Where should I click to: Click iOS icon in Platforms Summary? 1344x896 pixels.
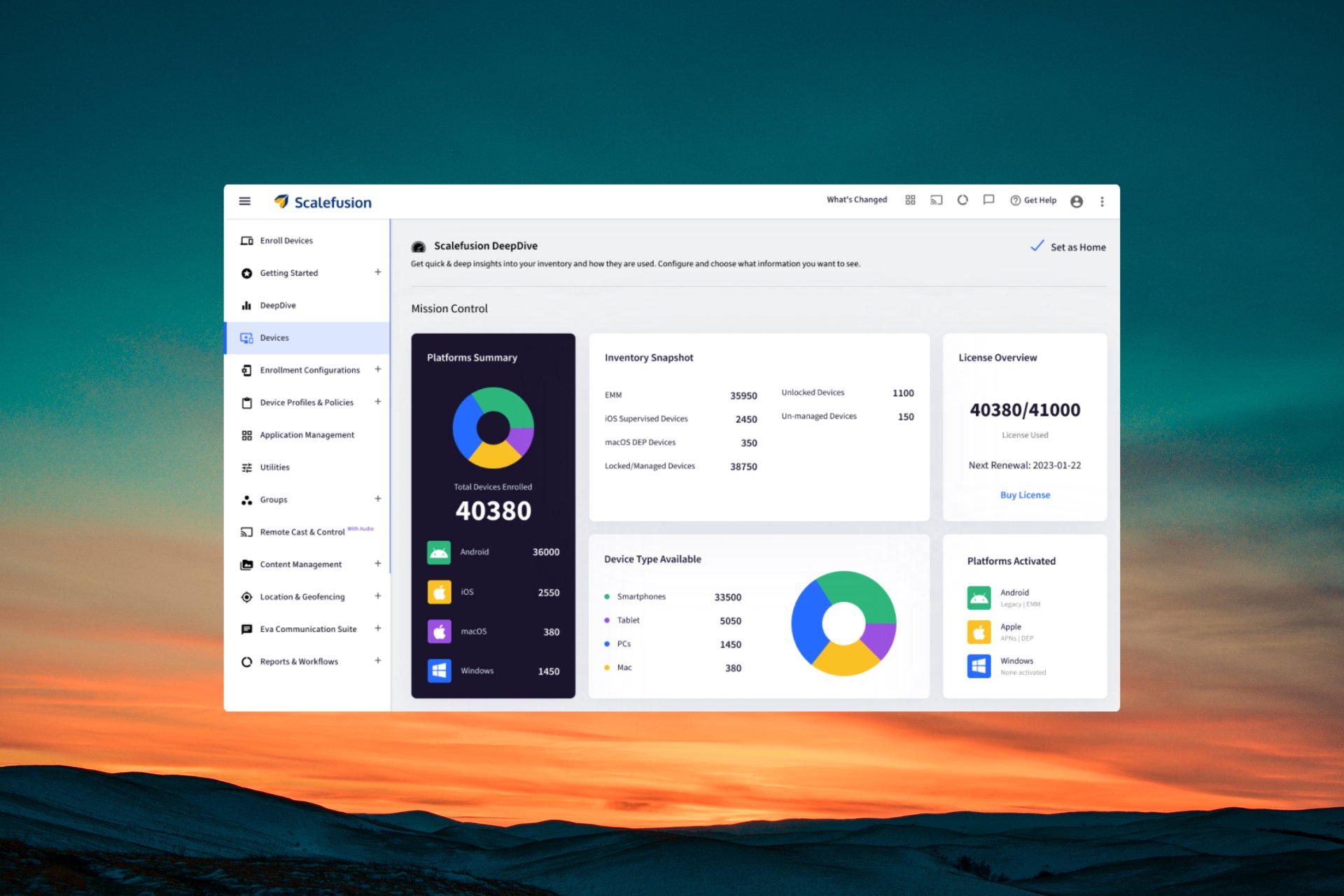click(x=439, y=592)
